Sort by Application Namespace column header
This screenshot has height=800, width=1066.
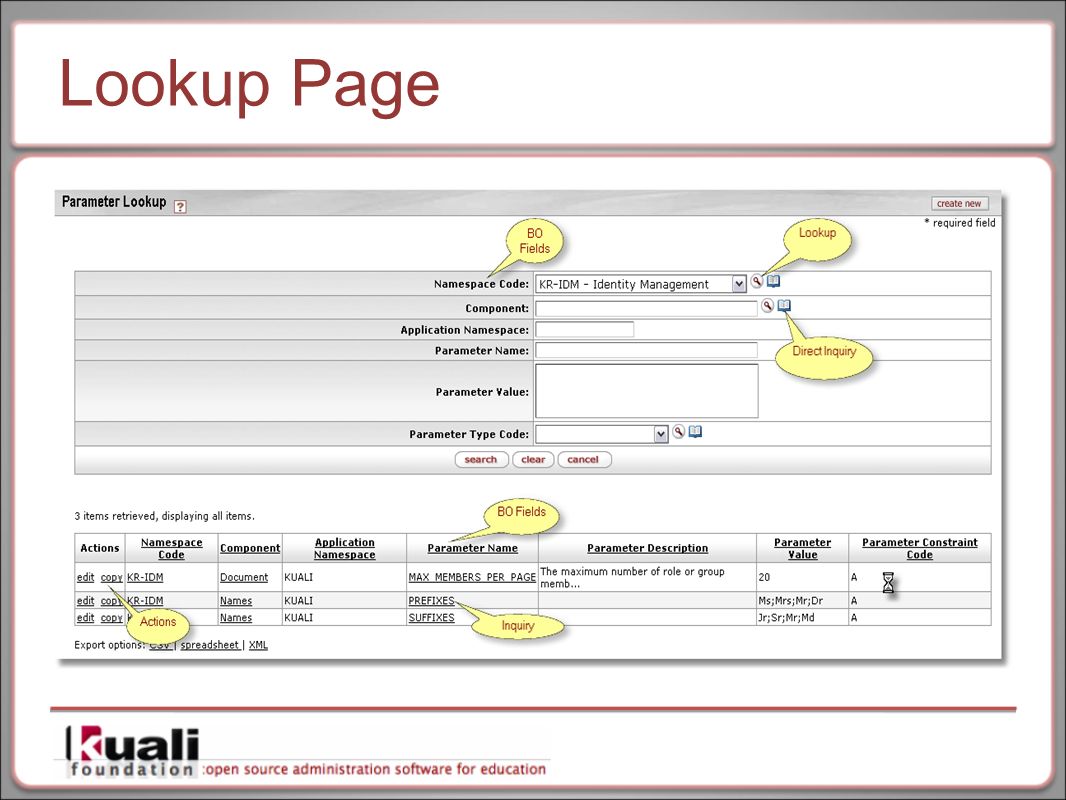pyautogui.click(x=345, y=549)
